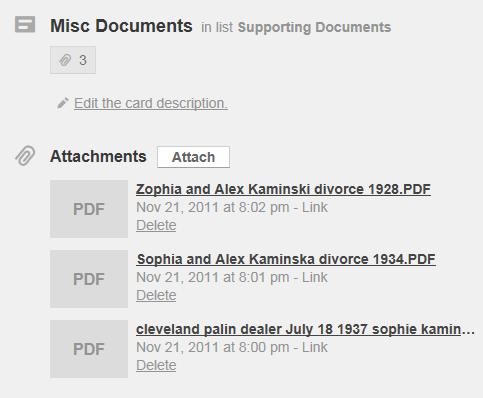Open the PDF thumbnail for Sophia 1934 divorce
This screenshot has height=398, width=483.
tap(89, 279)
